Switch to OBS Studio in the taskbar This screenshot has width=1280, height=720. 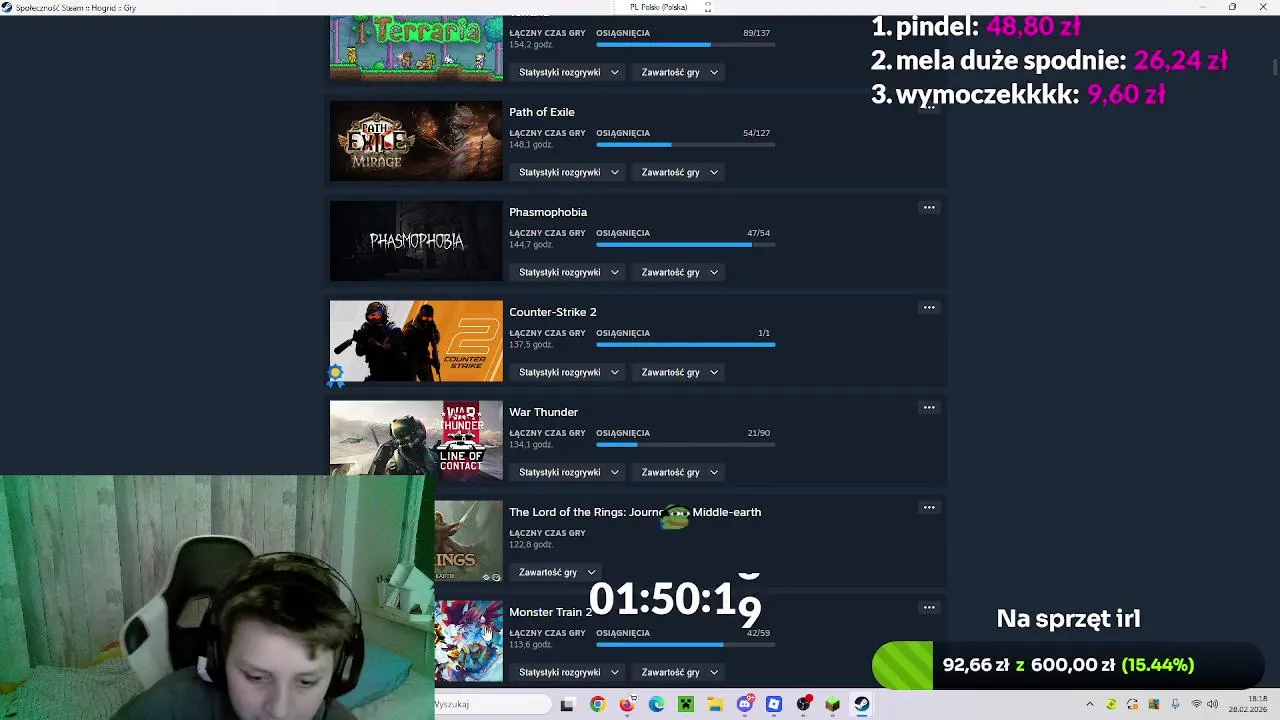click(803, 704)
